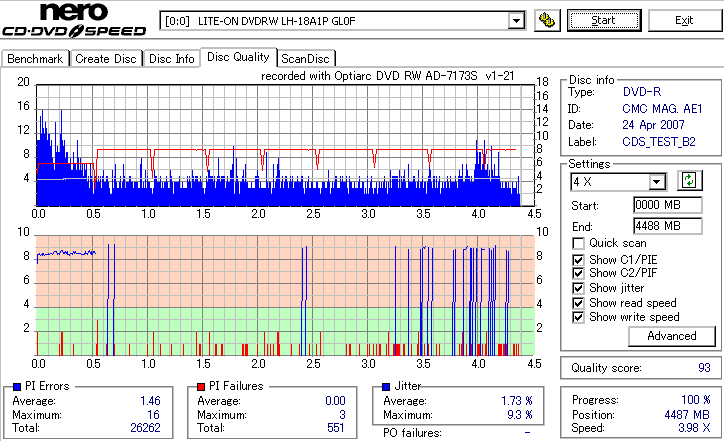Open the Create Disc tab
The image size is (724, 441).
pyautogui.click(x=106, y=59)
